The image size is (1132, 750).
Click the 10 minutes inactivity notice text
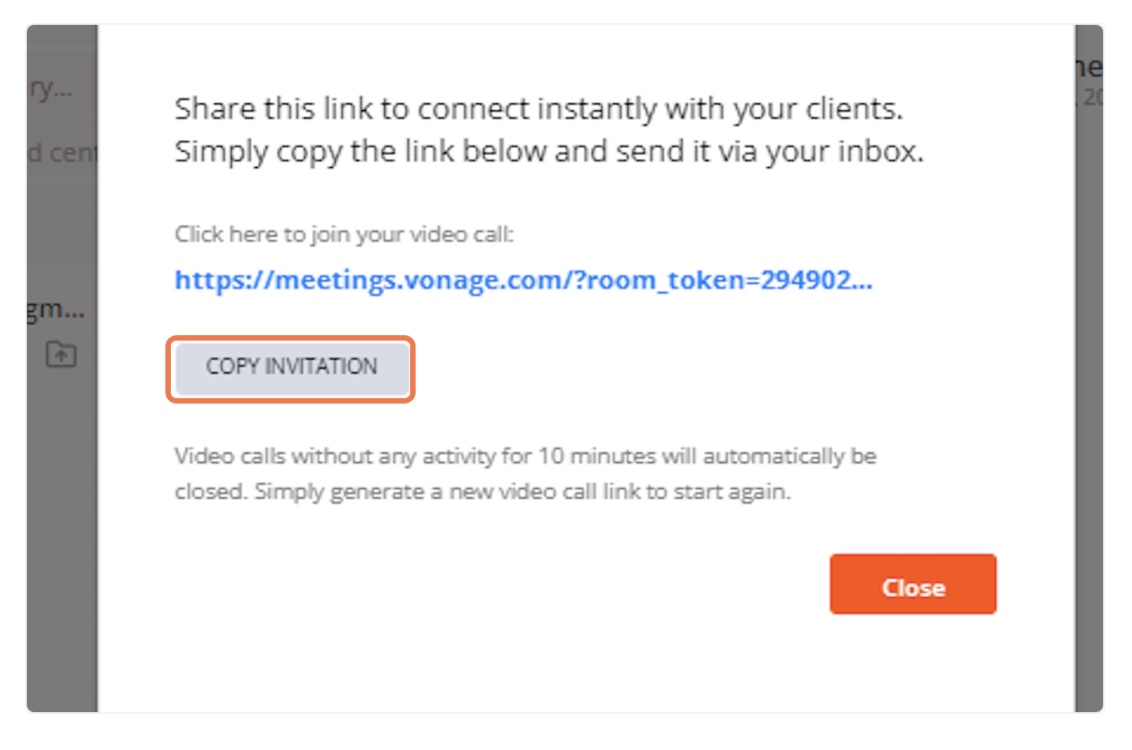(x=526, y=456)
